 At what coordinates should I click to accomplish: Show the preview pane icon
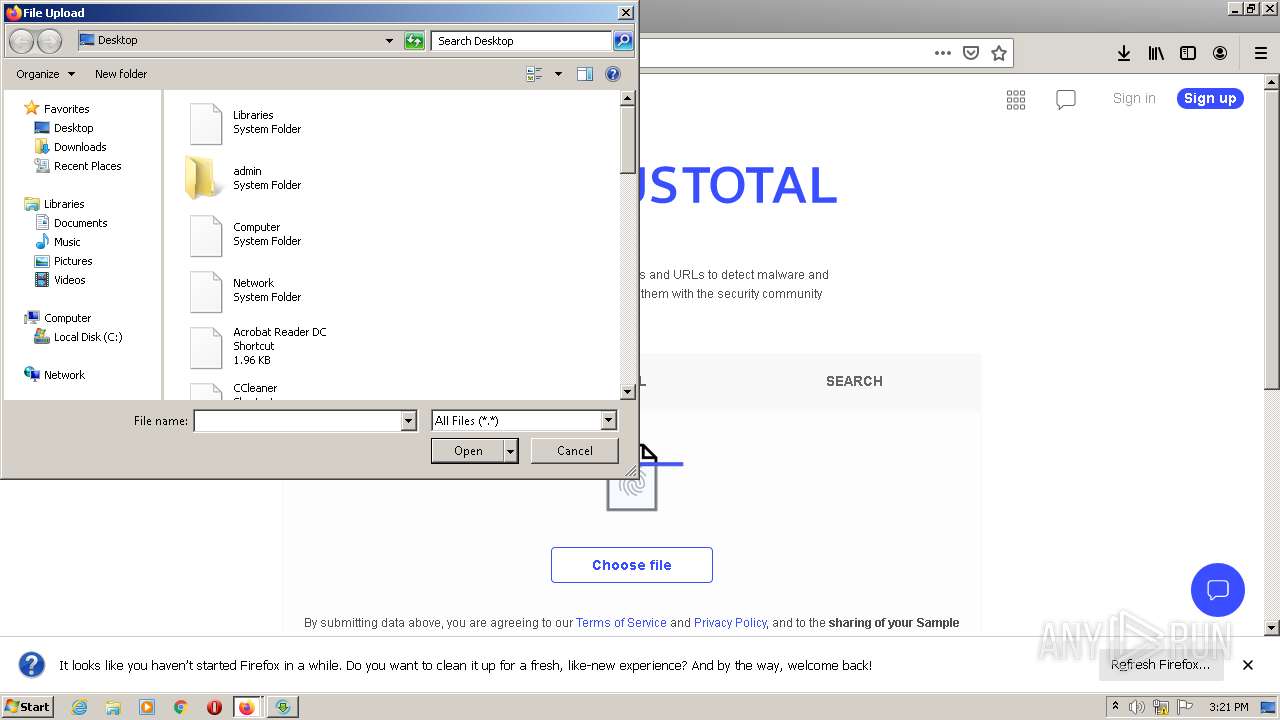585,74
